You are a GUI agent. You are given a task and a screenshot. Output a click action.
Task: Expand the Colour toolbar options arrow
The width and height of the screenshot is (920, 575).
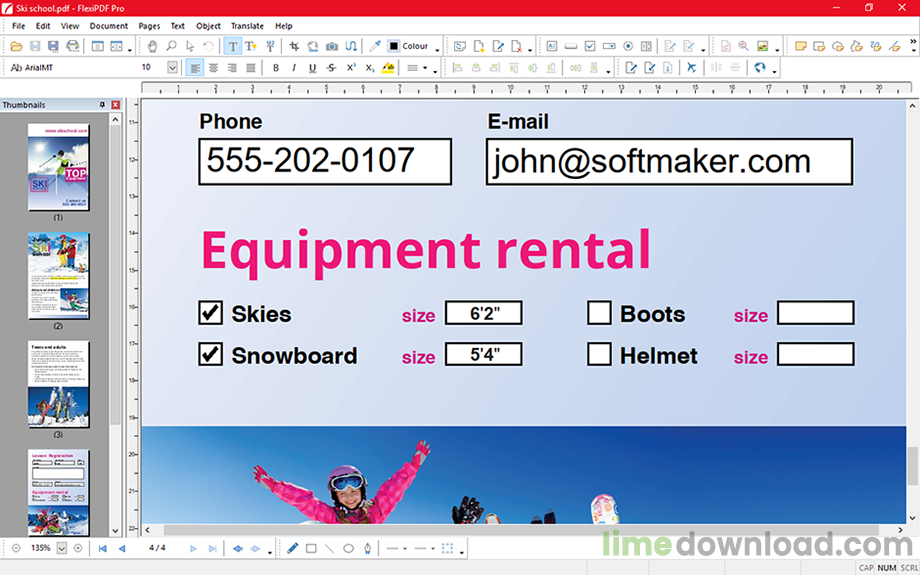pos(437,50)
